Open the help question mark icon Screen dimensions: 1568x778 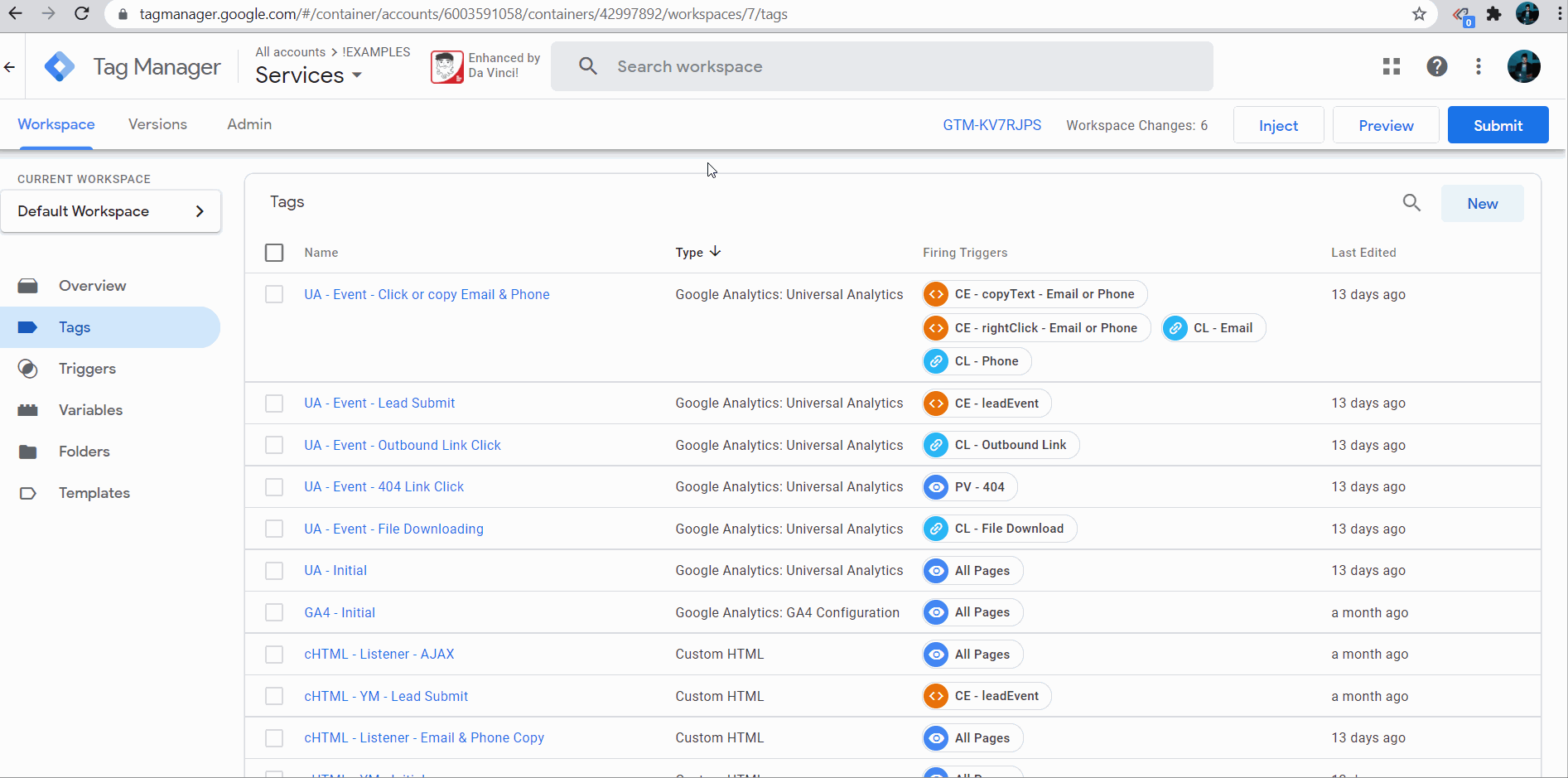(1437, 66)
